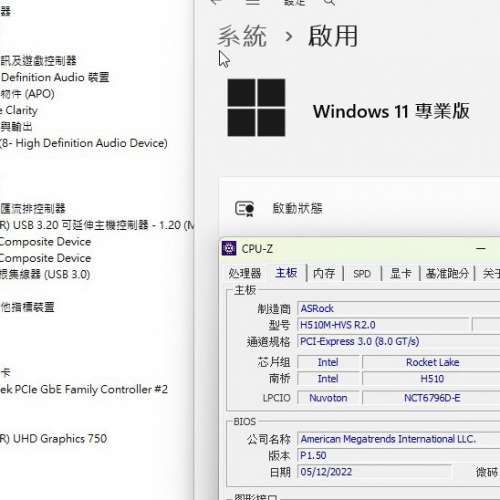The height and width of the screenshot is (500, 500).
Task: Select High Definition Audio Device entry
Action: pyautogui.click(x=84, y=143)
